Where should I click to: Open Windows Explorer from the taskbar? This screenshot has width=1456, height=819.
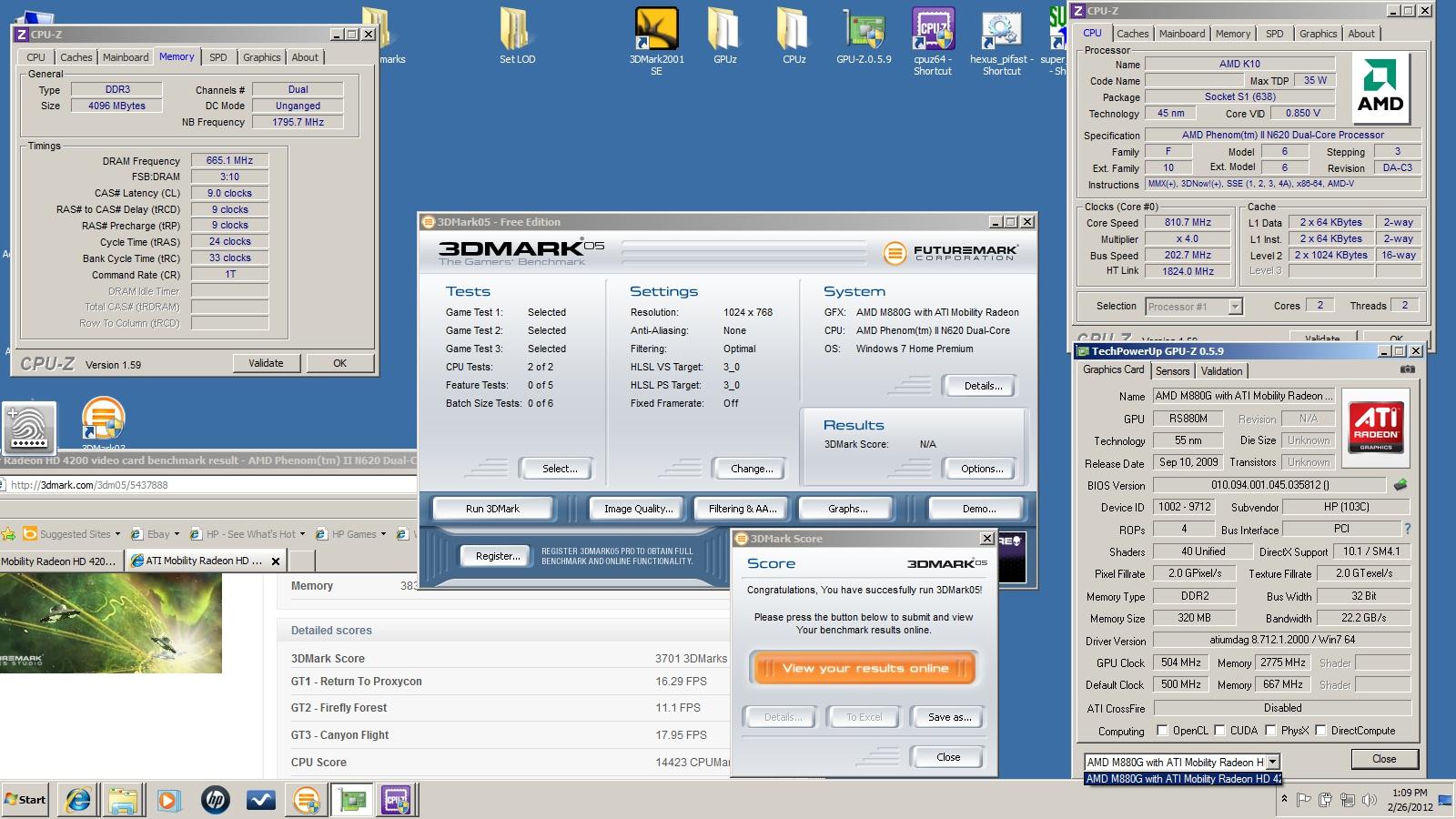[x=123, y=800]
